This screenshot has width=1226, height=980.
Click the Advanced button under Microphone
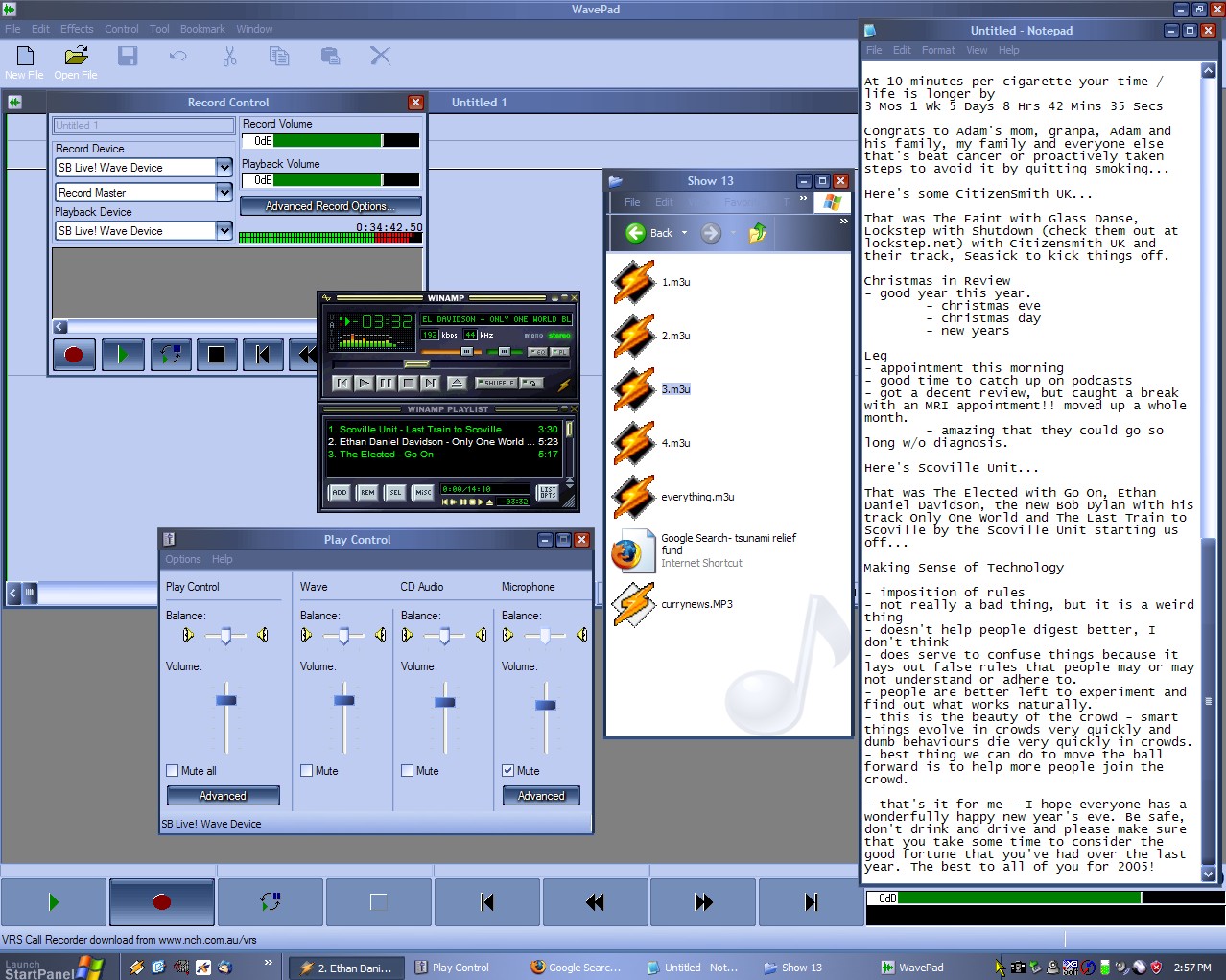[542, 796]
